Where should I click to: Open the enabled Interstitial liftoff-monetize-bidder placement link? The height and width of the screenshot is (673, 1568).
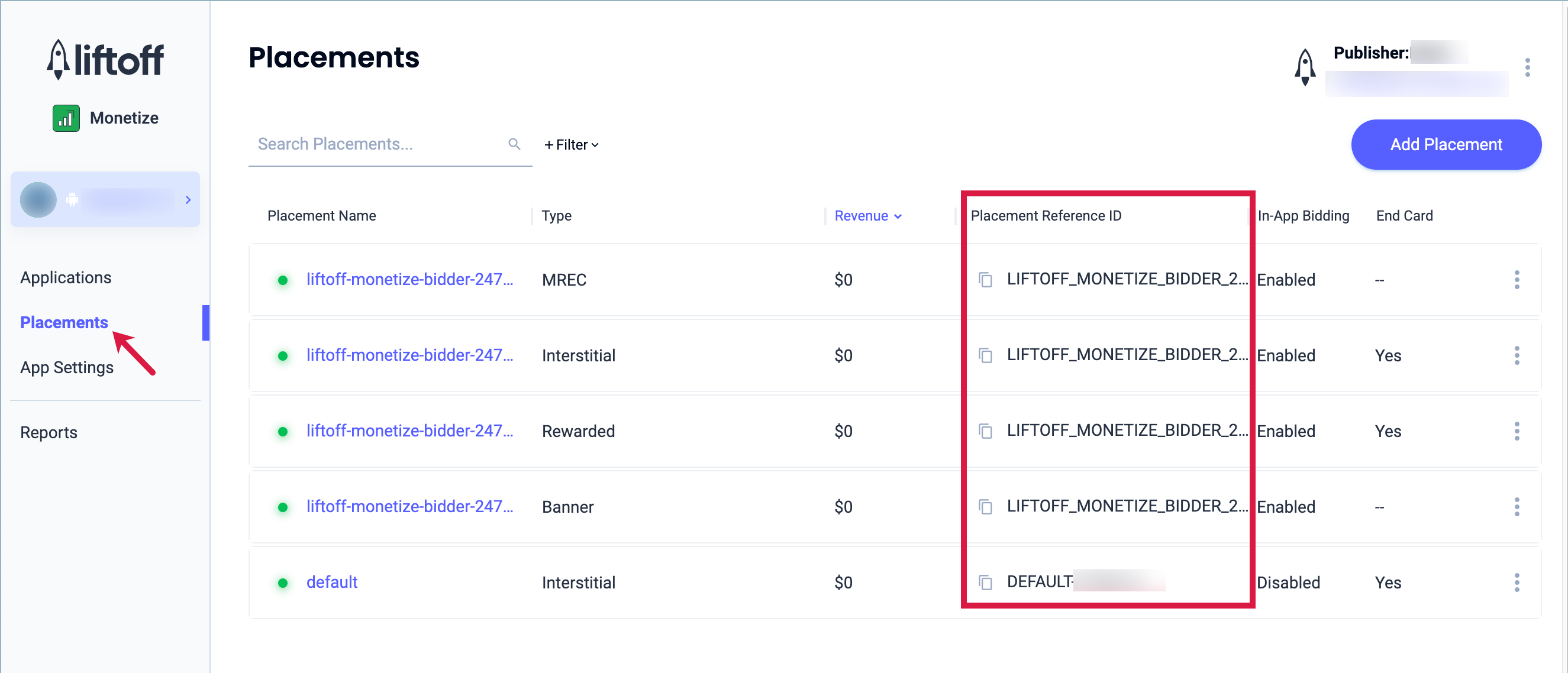(409, 355)
